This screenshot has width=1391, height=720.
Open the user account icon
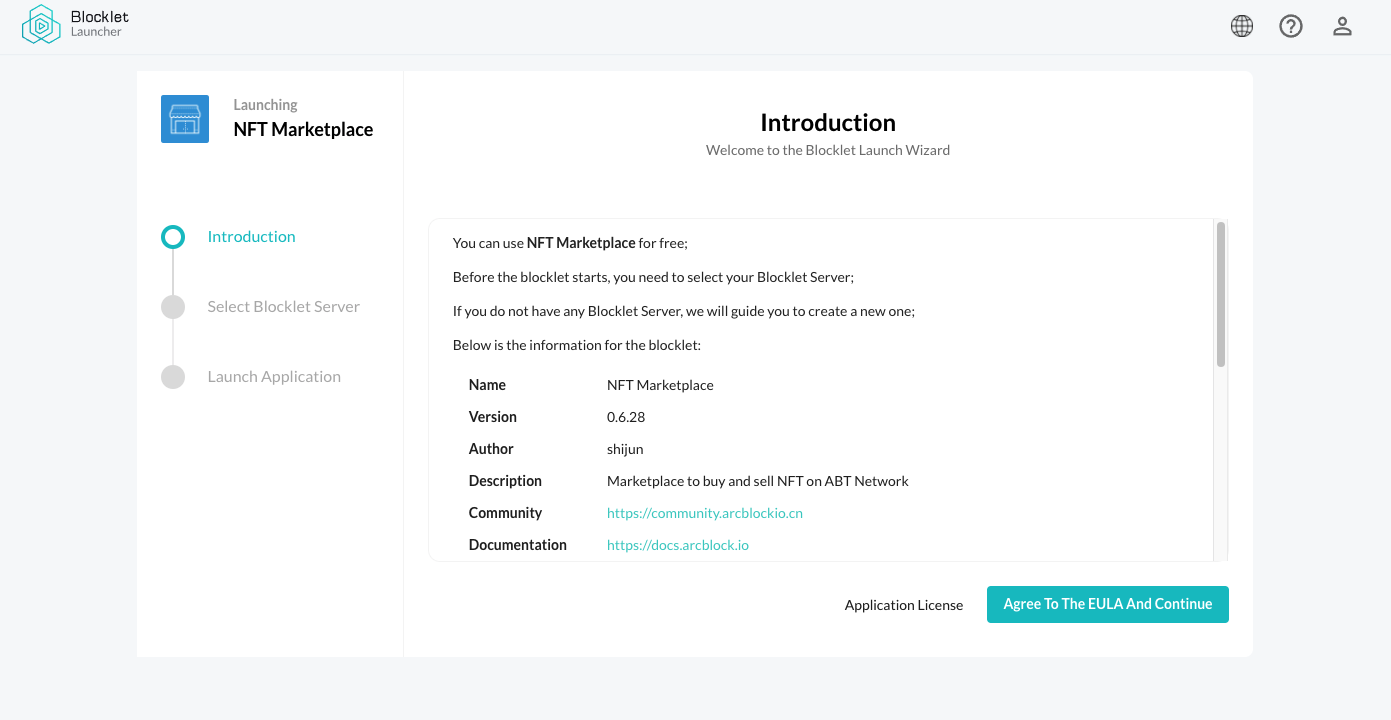point(1341,25)
